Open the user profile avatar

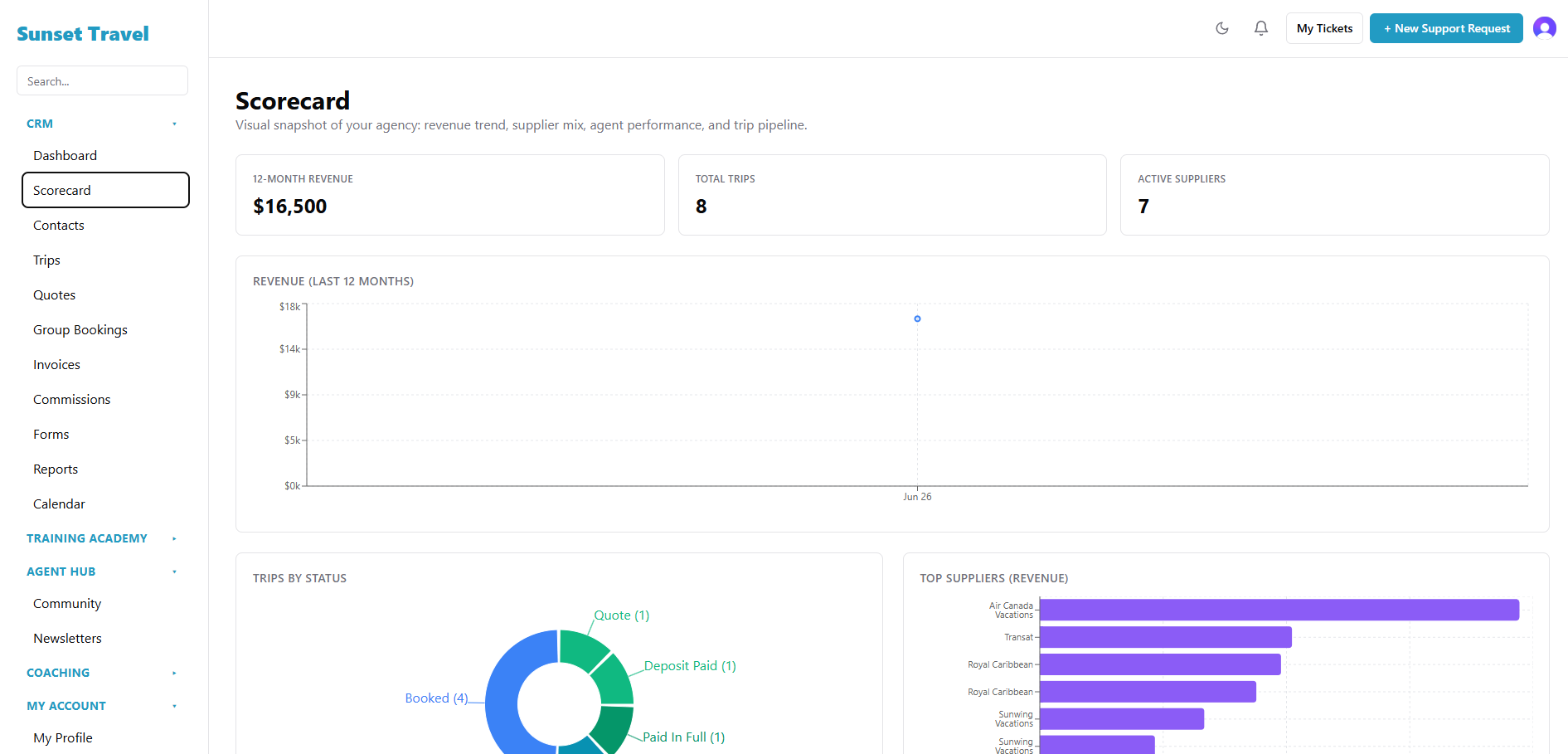coord(1544,28)
